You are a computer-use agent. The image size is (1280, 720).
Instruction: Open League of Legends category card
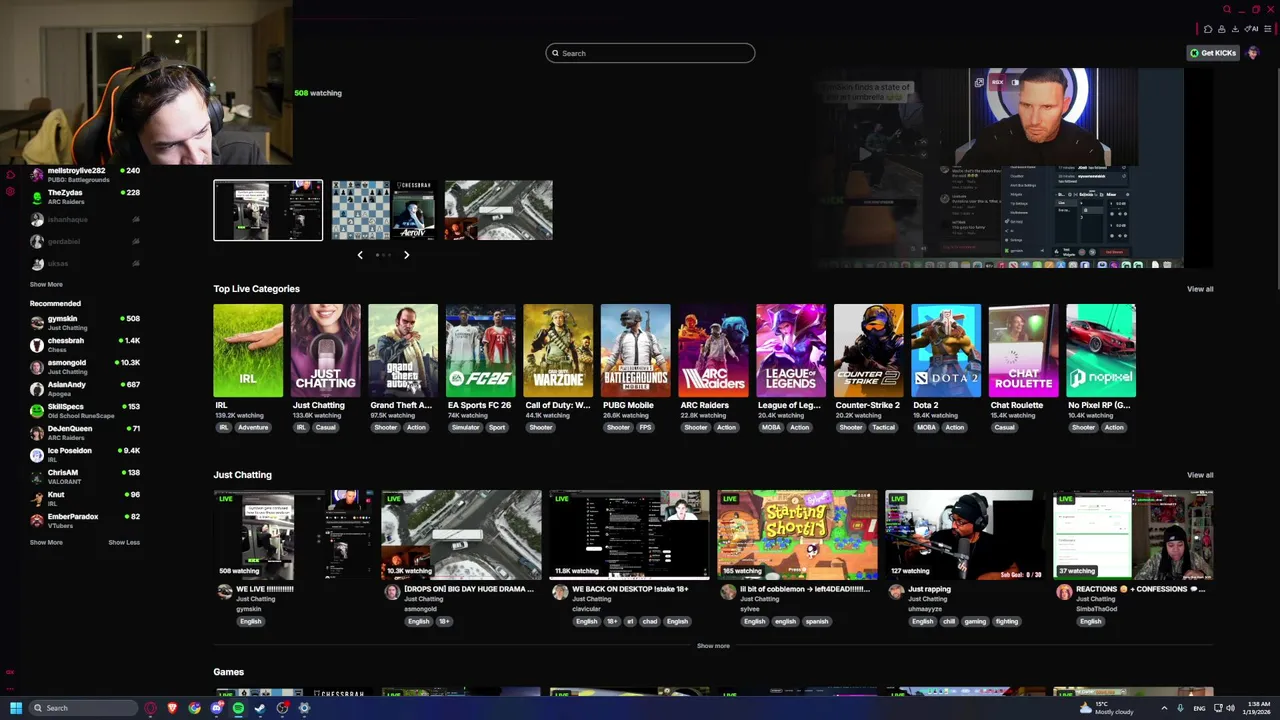tap(791, 351)
